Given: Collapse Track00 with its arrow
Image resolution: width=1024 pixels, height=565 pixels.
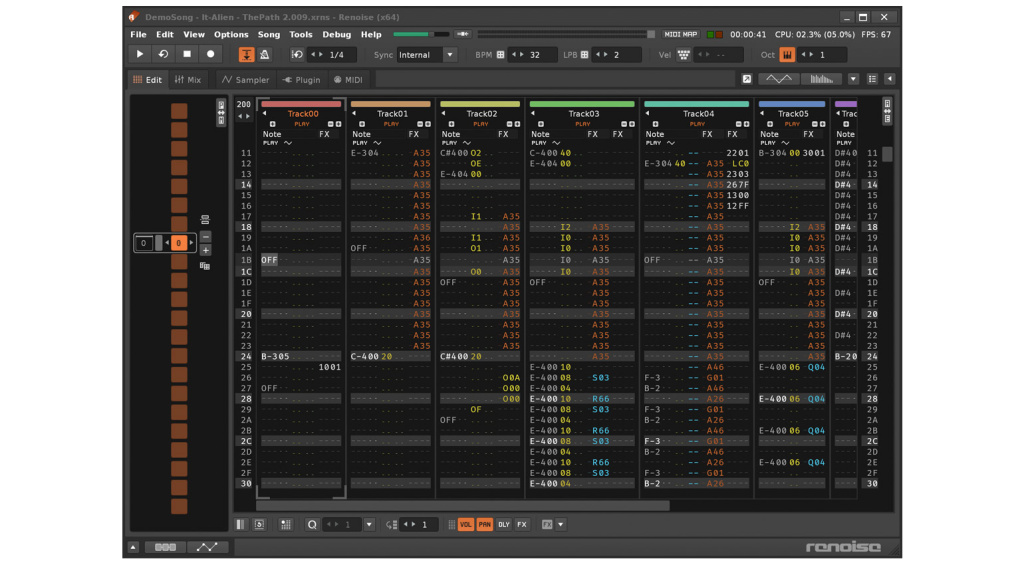Looking at the screenshot, I should click(264, 113).
